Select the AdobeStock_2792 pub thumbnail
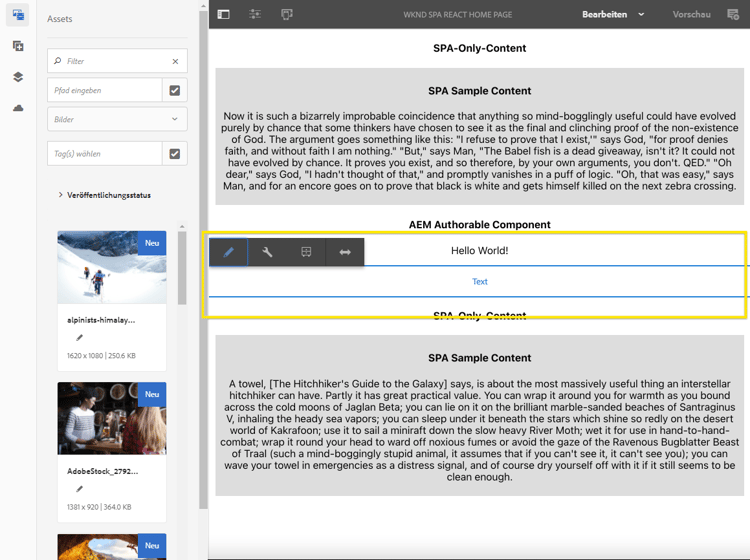Screen dimensions: 750x560 (x=112, y=418)
